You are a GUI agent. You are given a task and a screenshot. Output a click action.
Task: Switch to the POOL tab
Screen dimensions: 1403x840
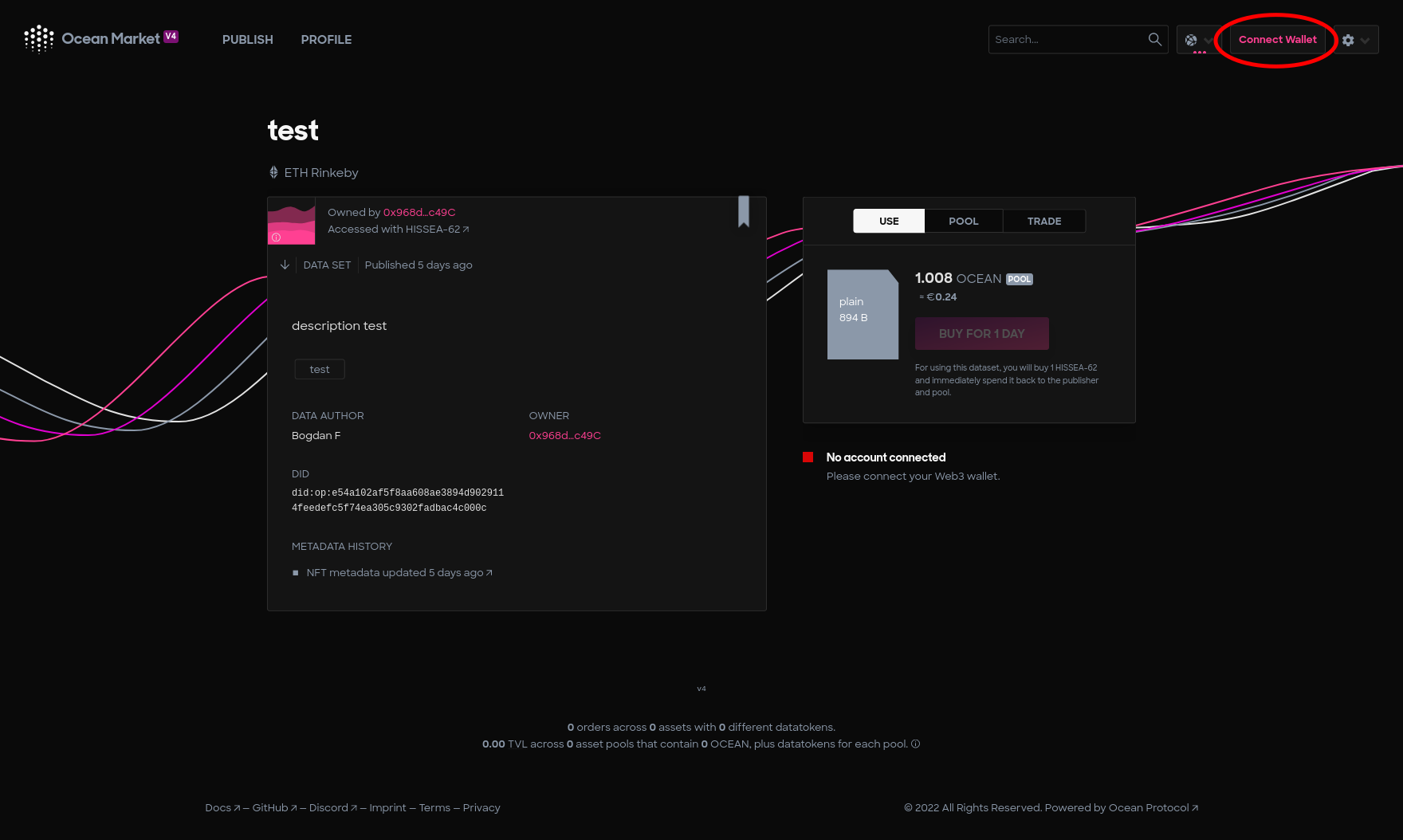point(963,221)
